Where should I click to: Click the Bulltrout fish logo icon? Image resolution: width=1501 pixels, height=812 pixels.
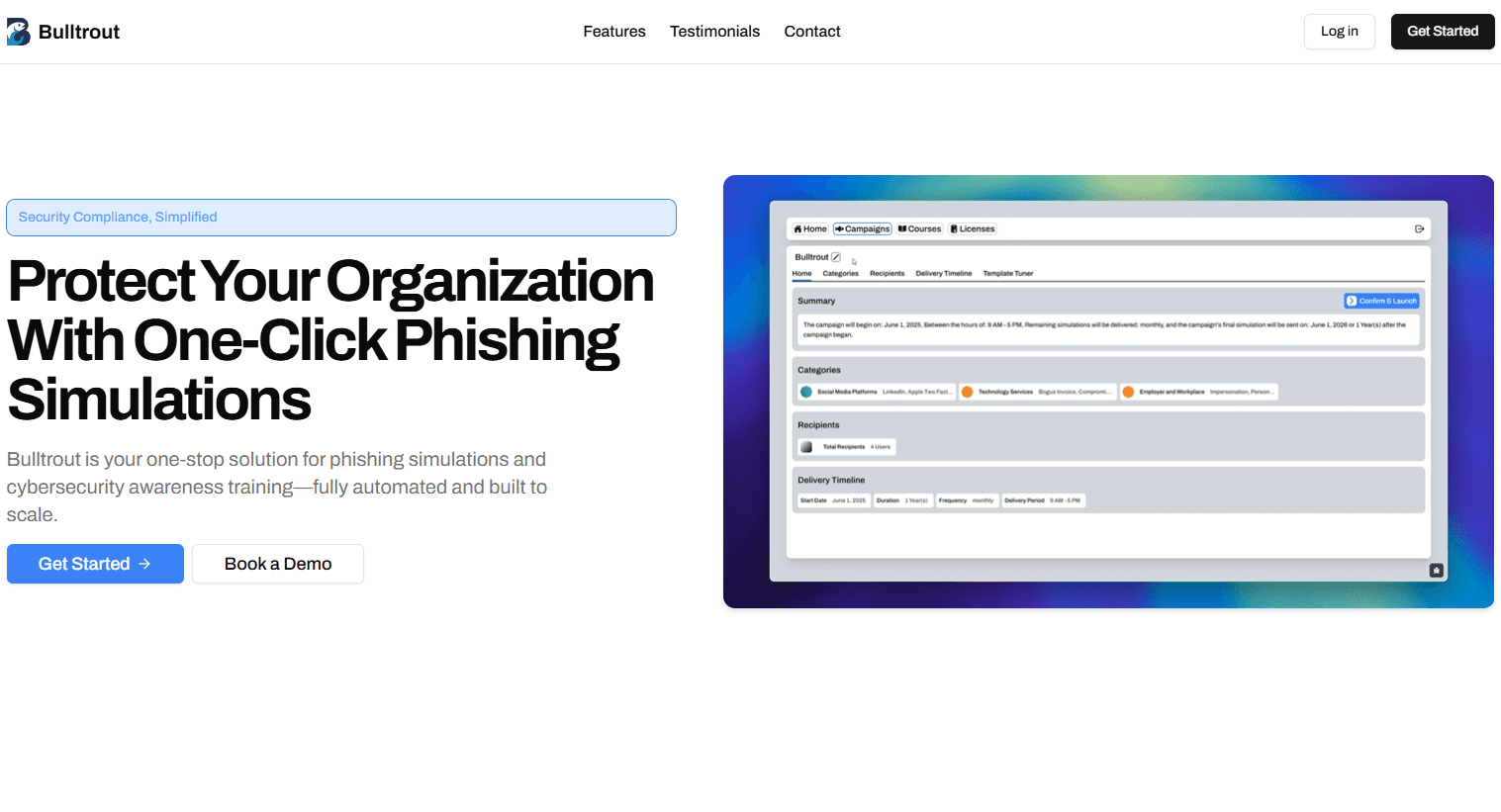click(19, 32)
